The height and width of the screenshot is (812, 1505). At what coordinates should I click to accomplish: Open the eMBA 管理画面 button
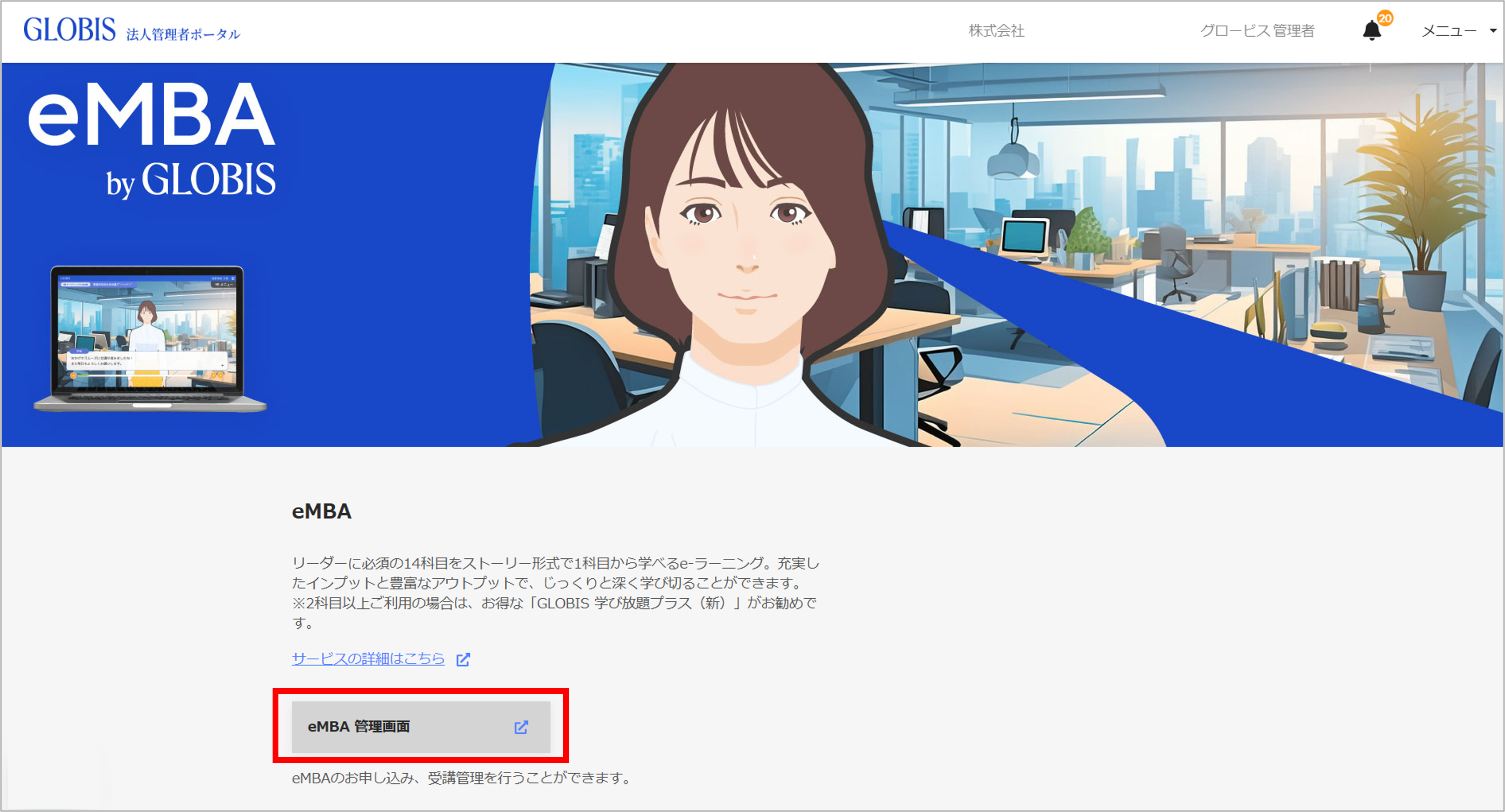421,727
